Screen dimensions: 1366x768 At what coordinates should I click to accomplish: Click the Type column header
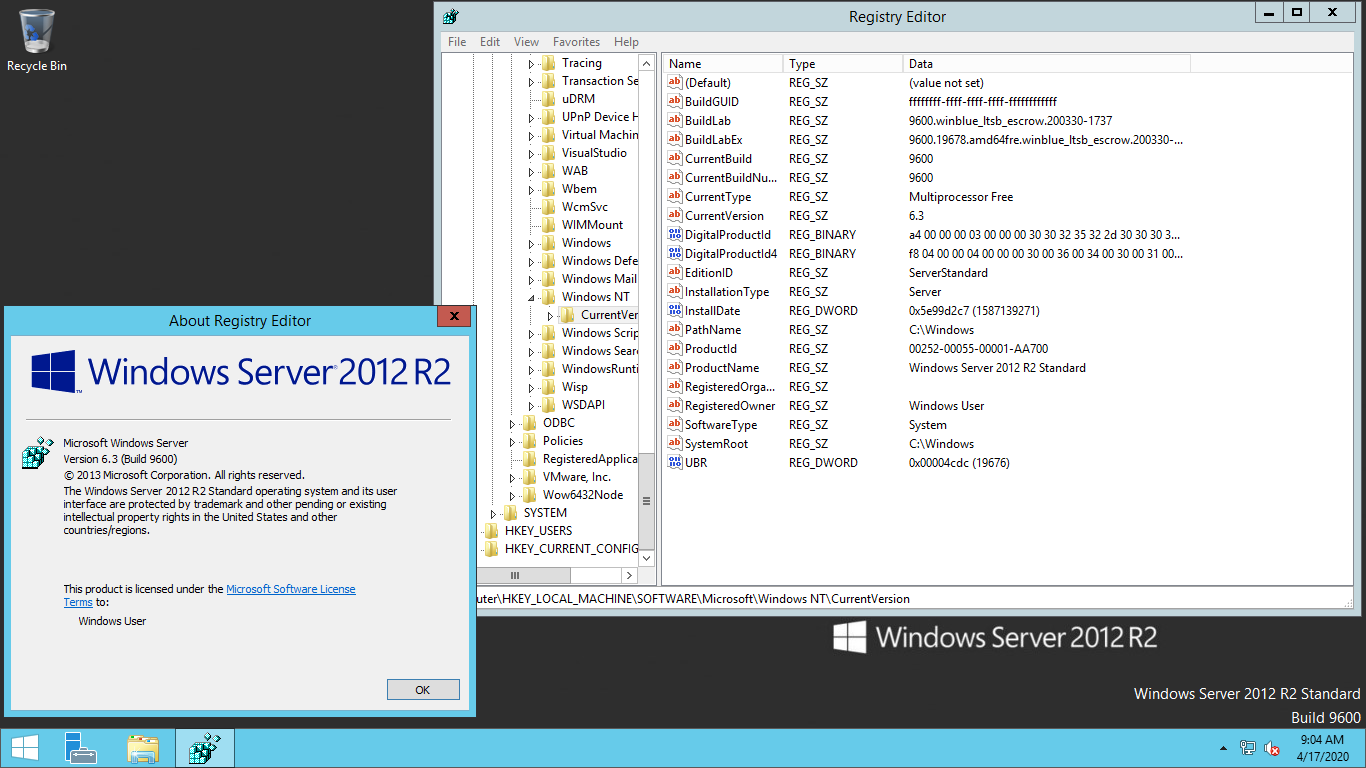[842, 64]
